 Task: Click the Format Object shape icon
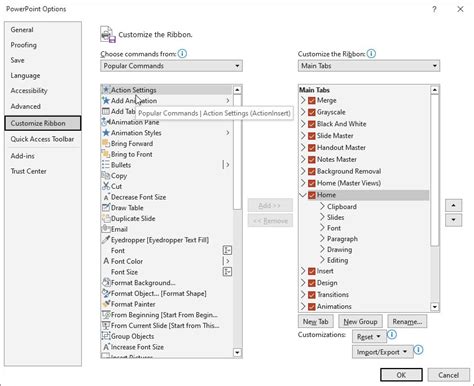pyautogui.click(x=106, y=293)
